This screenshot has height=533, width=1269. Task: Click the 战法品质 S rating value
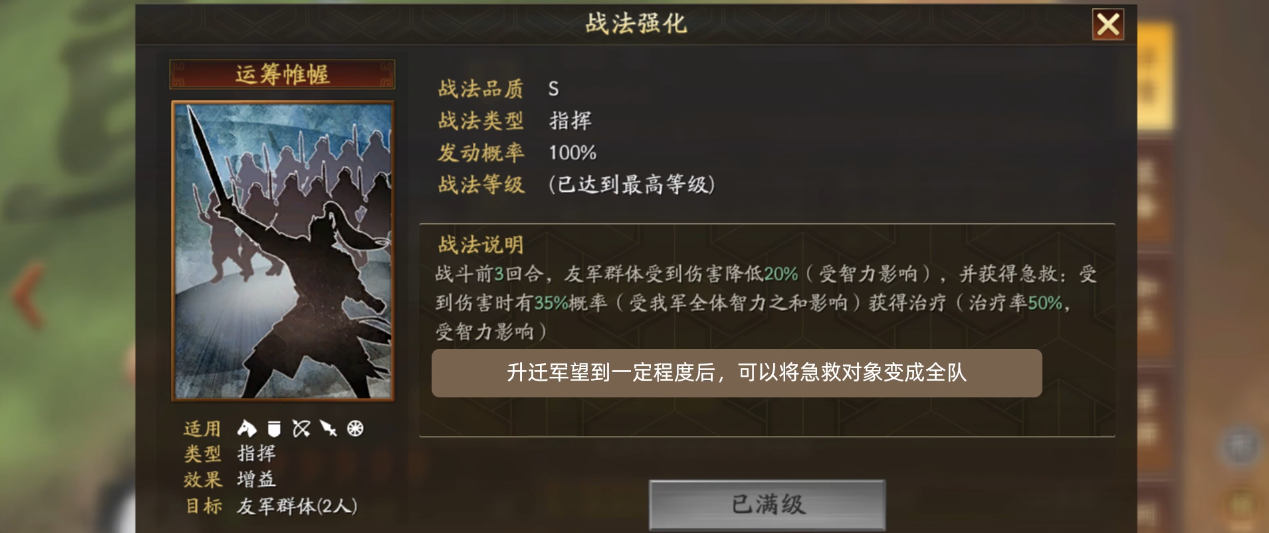click(x=553, y=89)
